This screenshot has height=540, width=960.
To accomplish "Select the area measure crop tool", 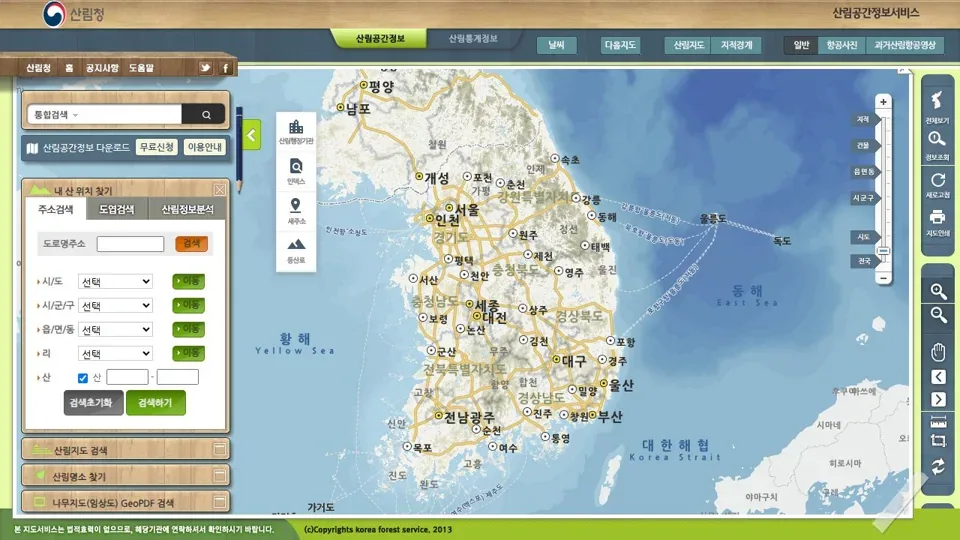I will pos(938,440).
